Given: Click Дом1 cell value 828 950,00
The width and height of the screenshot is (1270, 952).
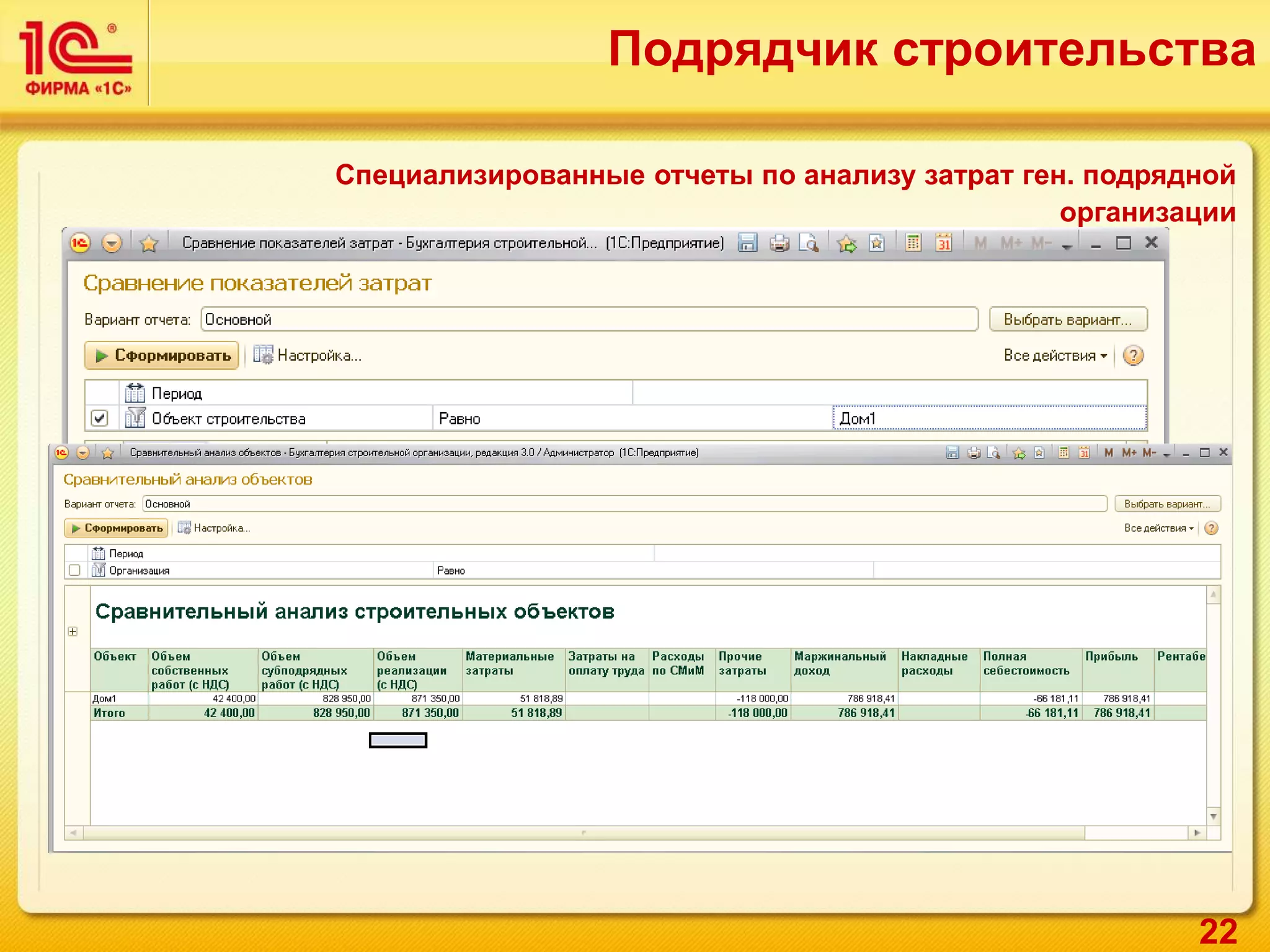Looking at the screenshot, I should pyautogui.click(x=316, y=699).
